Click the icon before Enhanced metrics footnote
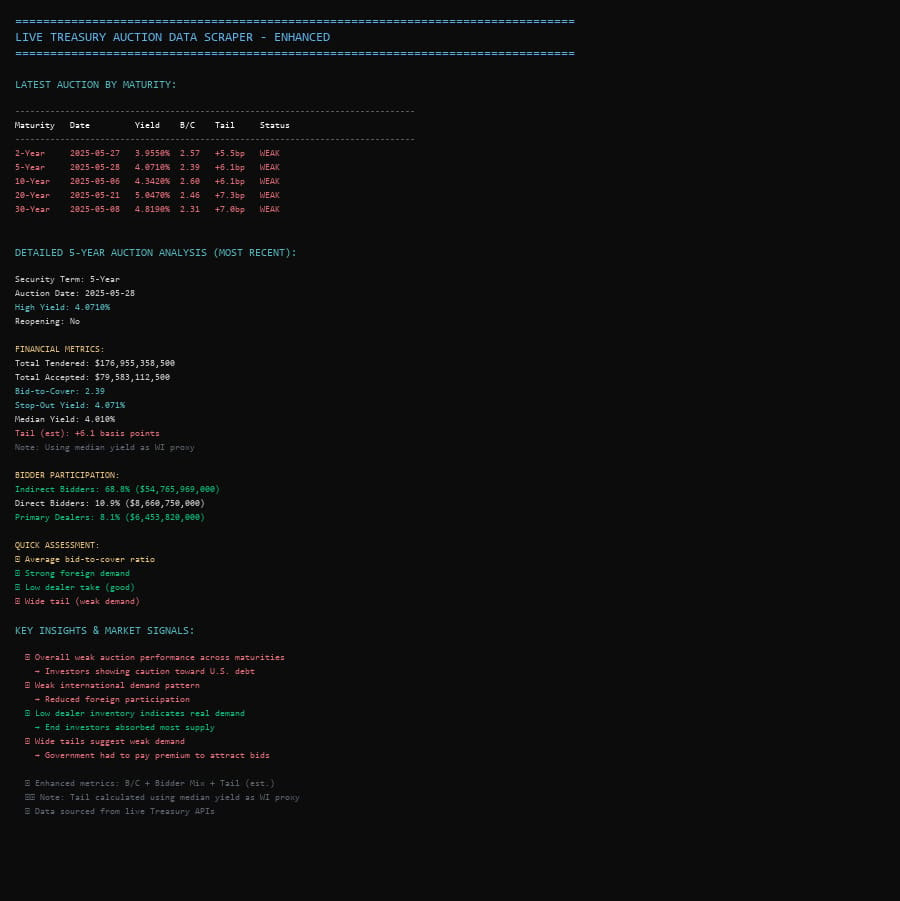The image size is (900, 901). [x=28, y=783]
